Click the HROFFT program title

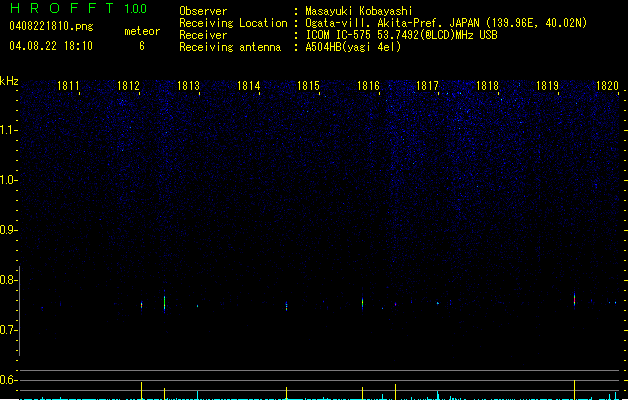point(62,8)
